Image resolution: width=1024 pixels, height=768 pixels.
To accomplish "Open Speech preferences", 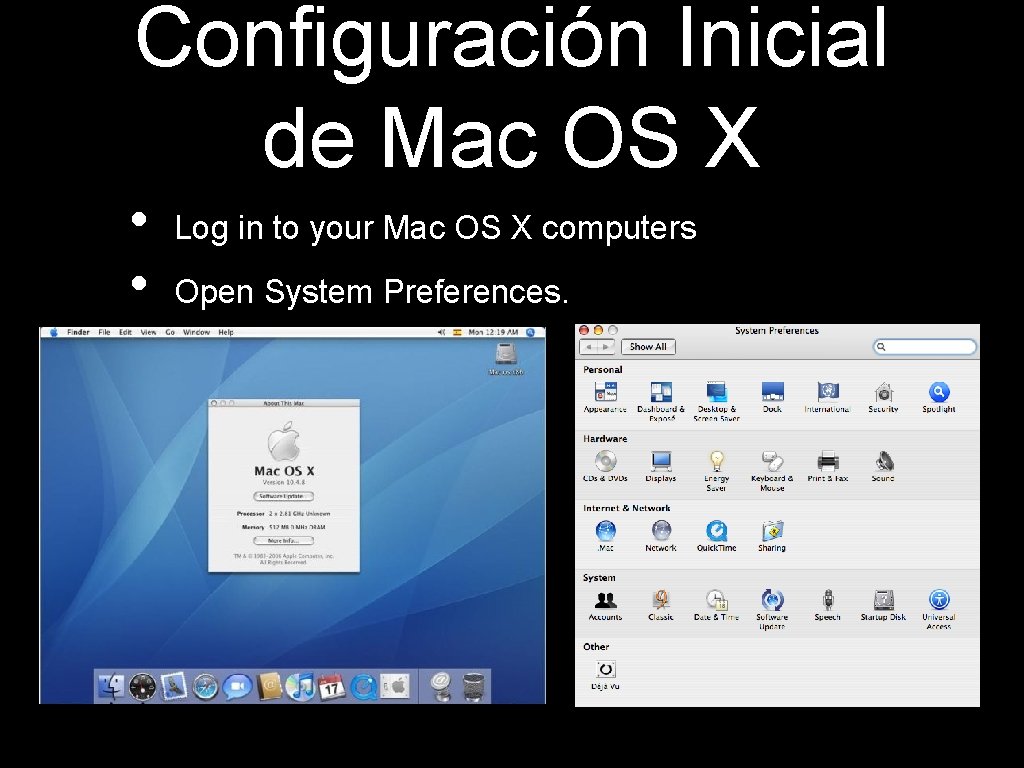I will [827, 605].
